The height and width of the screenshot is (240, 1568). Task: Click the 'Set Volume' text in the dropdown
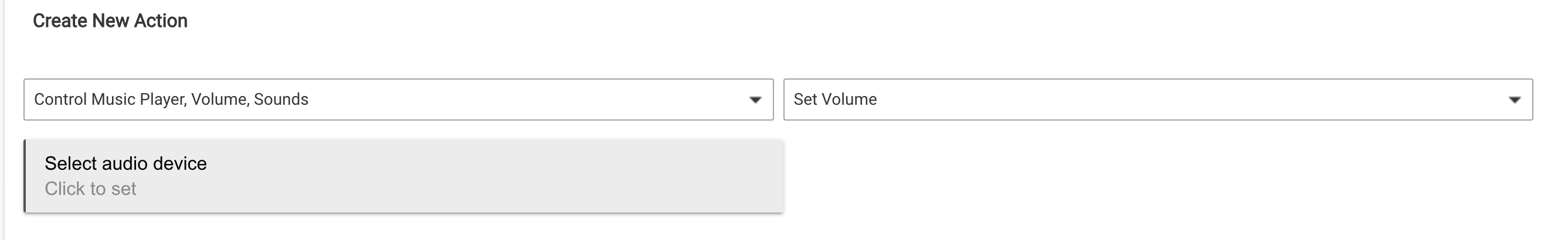pos(835,100)
